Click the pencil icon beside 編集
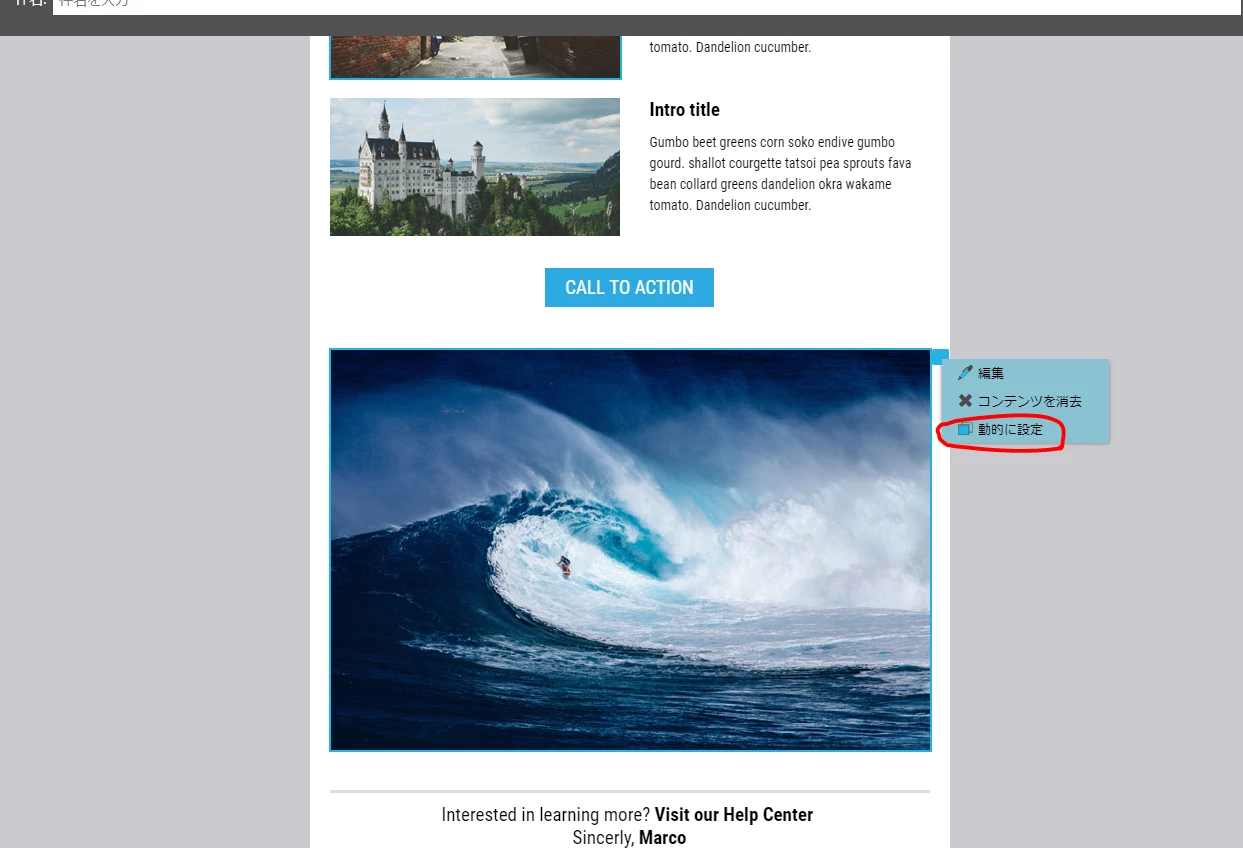This screenshot has height=848, width=1243. click(965, 373)
